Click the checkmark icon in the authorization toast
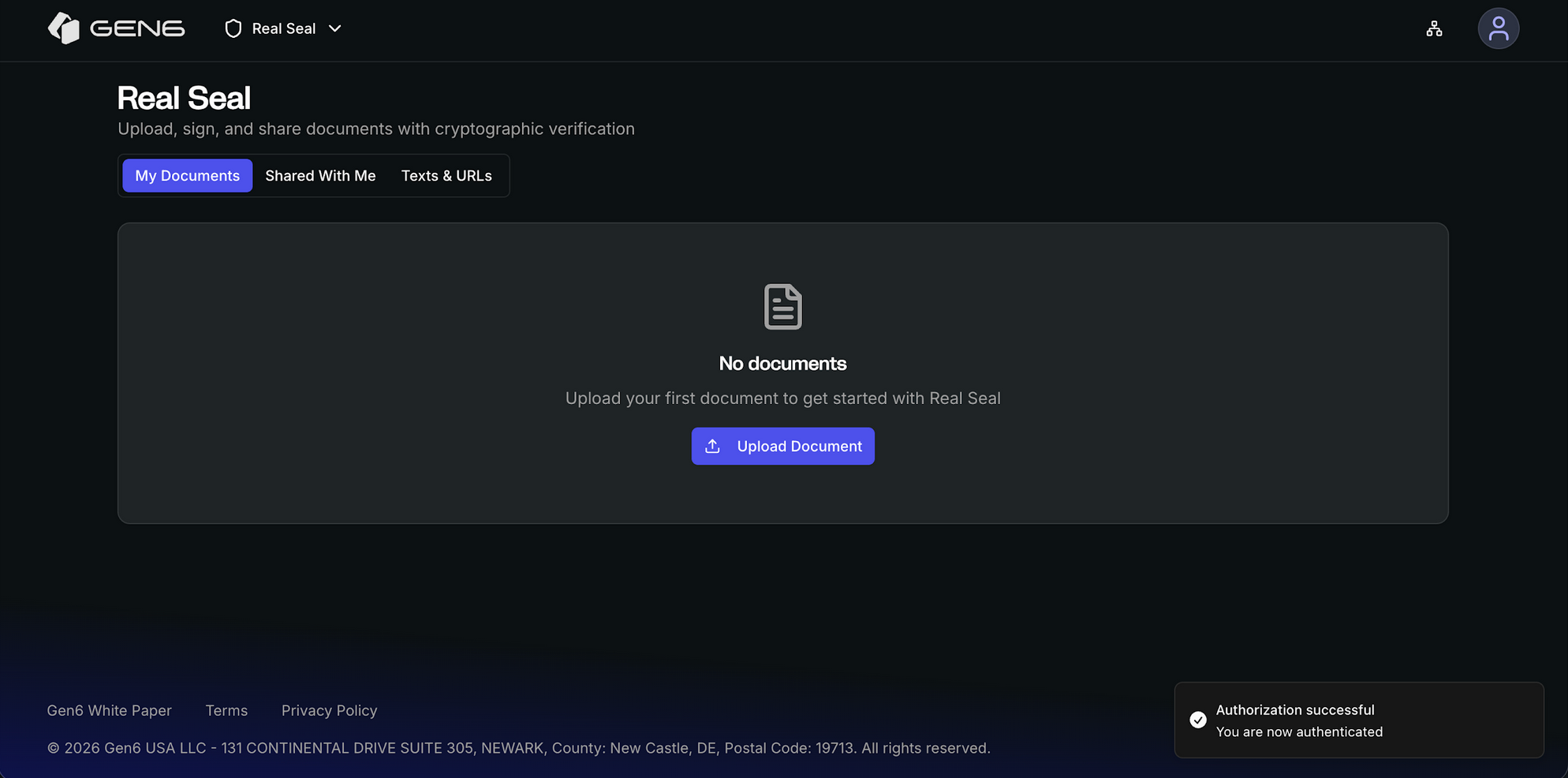 tap(1197, 720)
